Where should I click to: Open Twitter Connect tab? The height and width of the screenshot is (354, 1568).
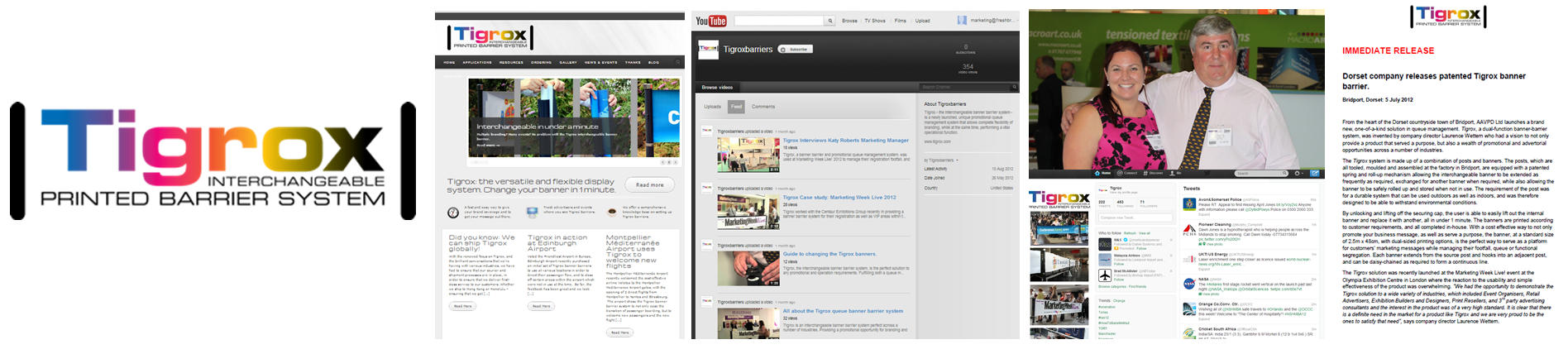(x=1127, y=173)
